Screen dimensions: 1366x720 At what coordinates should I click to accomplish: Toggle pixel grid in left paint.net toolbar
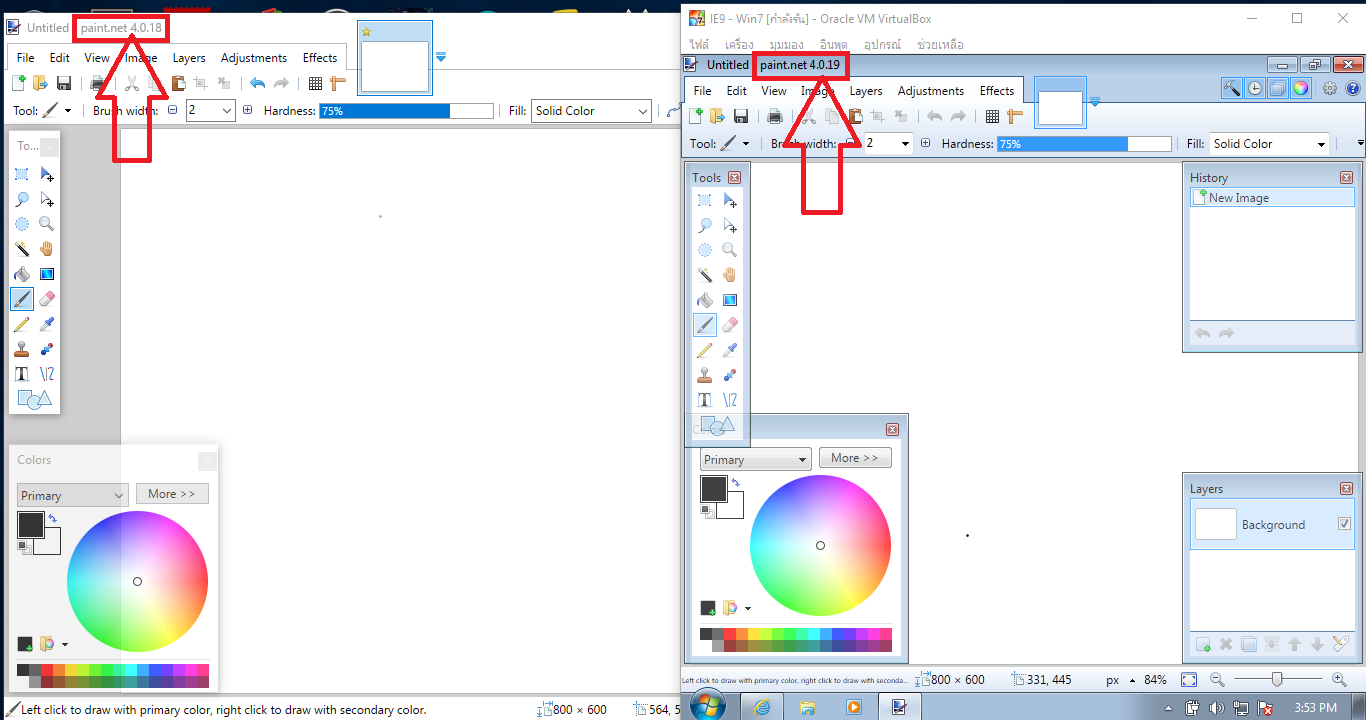[x=315, y=83]
